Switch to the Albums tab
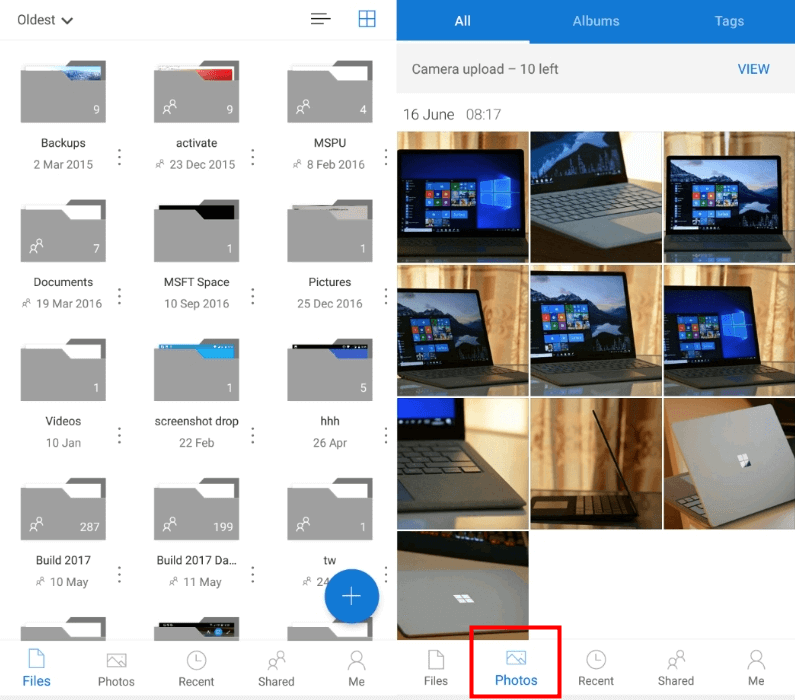 [595, 21]
